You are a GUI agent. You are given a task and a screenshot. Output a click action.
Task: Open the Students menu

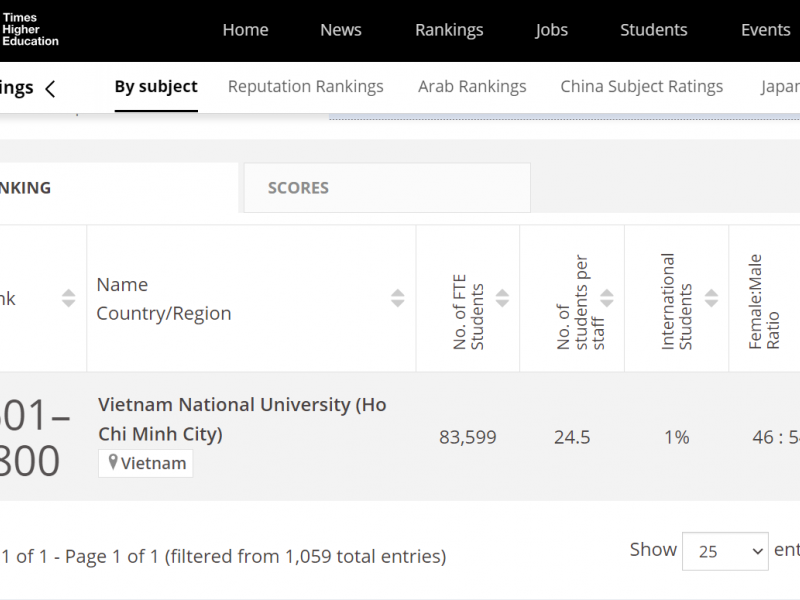pyautogui.click(x=653, y=30)
